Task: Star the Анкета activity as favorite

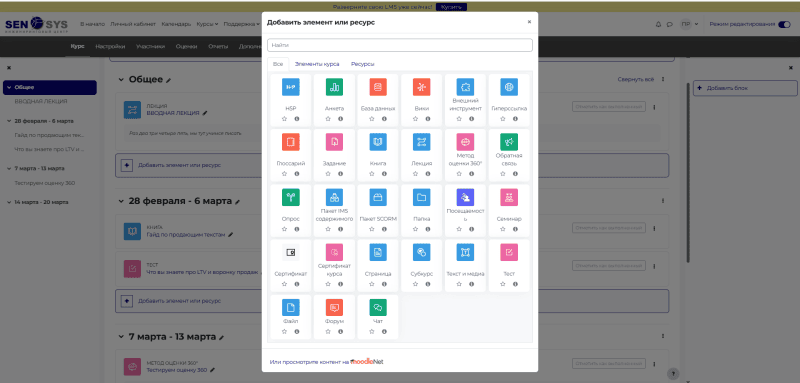Action: click(328, 119)
